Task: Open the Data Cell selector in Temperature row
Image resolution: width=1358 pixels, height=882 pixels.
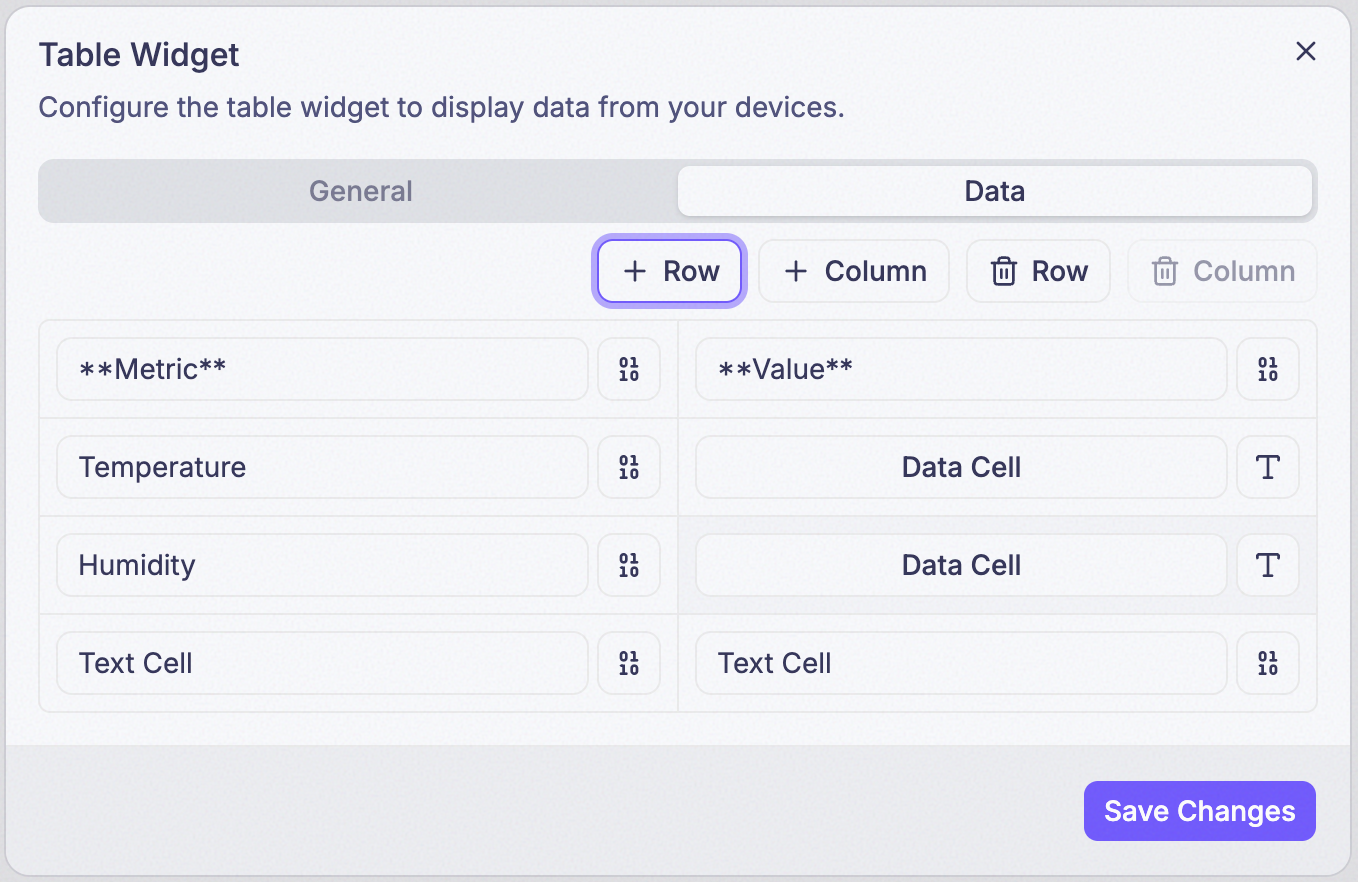Action: (961, 467)
